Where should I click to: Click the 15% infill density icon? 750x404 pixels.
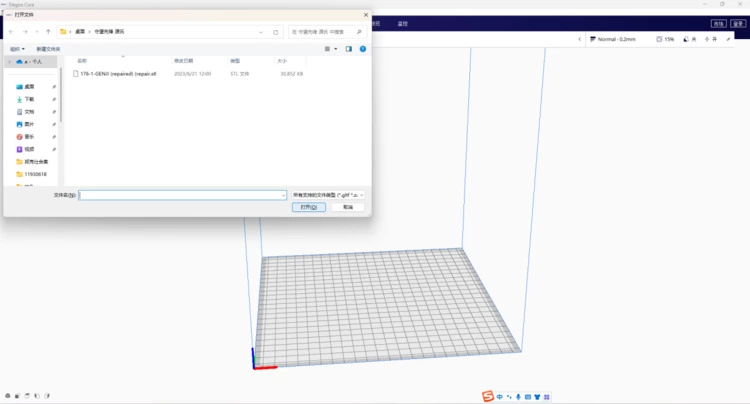point(665,39)
